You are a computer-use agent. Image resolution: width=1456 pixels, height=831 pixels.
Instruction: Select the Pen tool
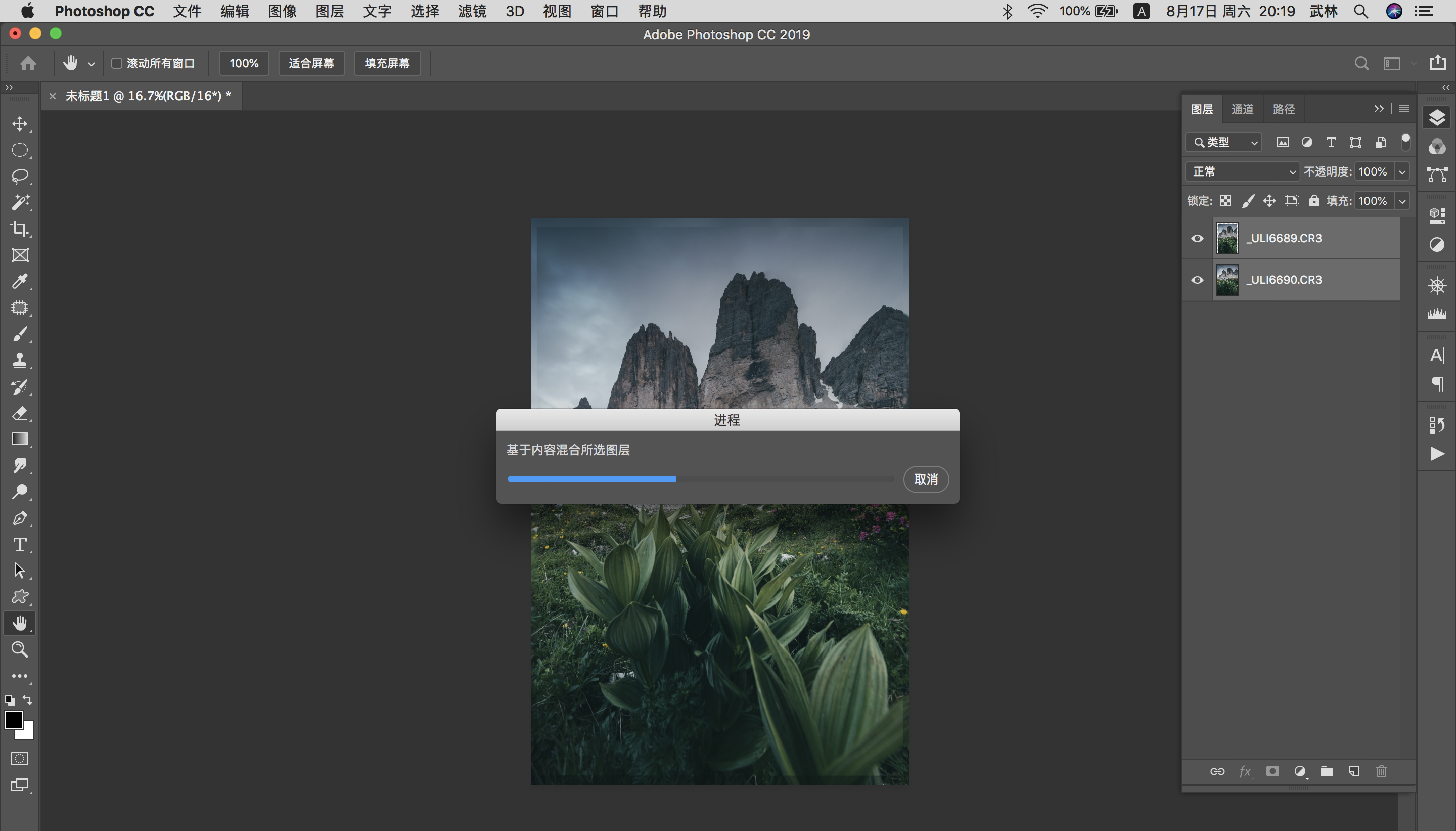20,518
